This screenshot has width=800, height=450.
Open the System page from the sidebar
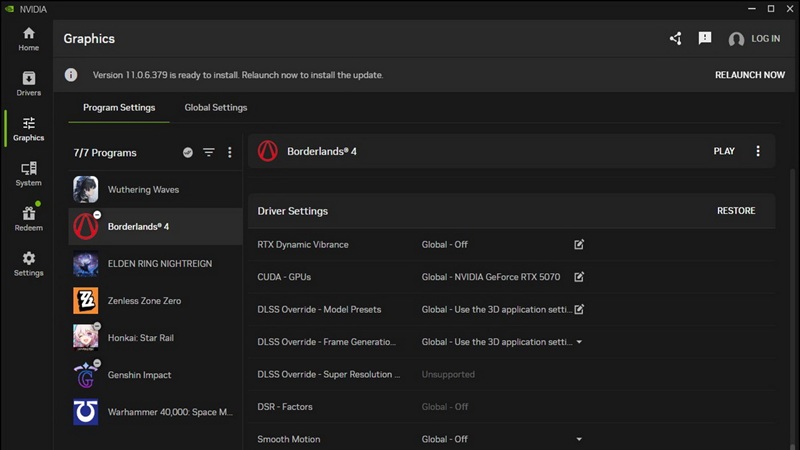28,174
